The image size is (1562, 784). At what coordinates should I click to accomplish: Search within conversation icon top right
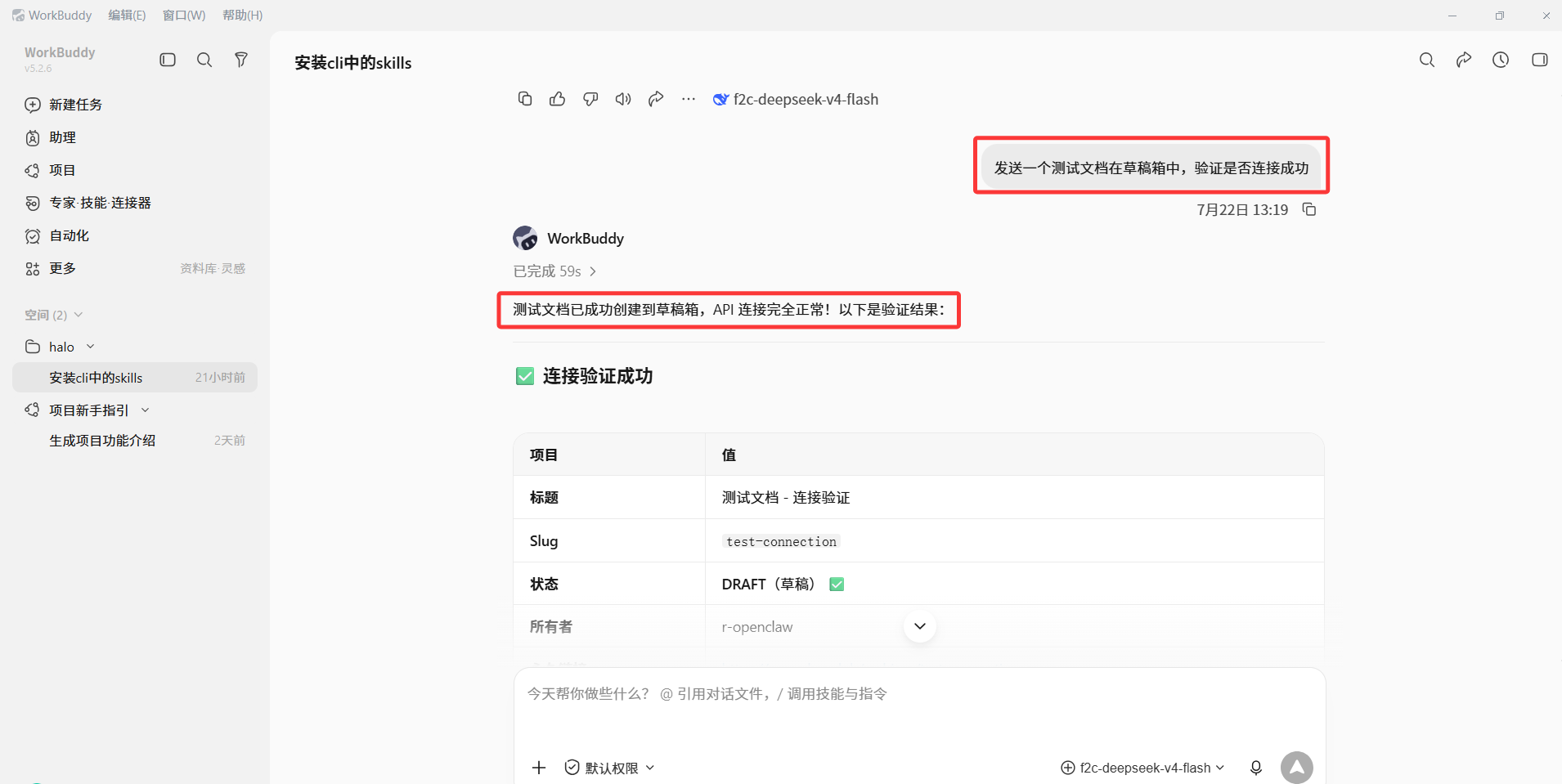pos(1427,60)
